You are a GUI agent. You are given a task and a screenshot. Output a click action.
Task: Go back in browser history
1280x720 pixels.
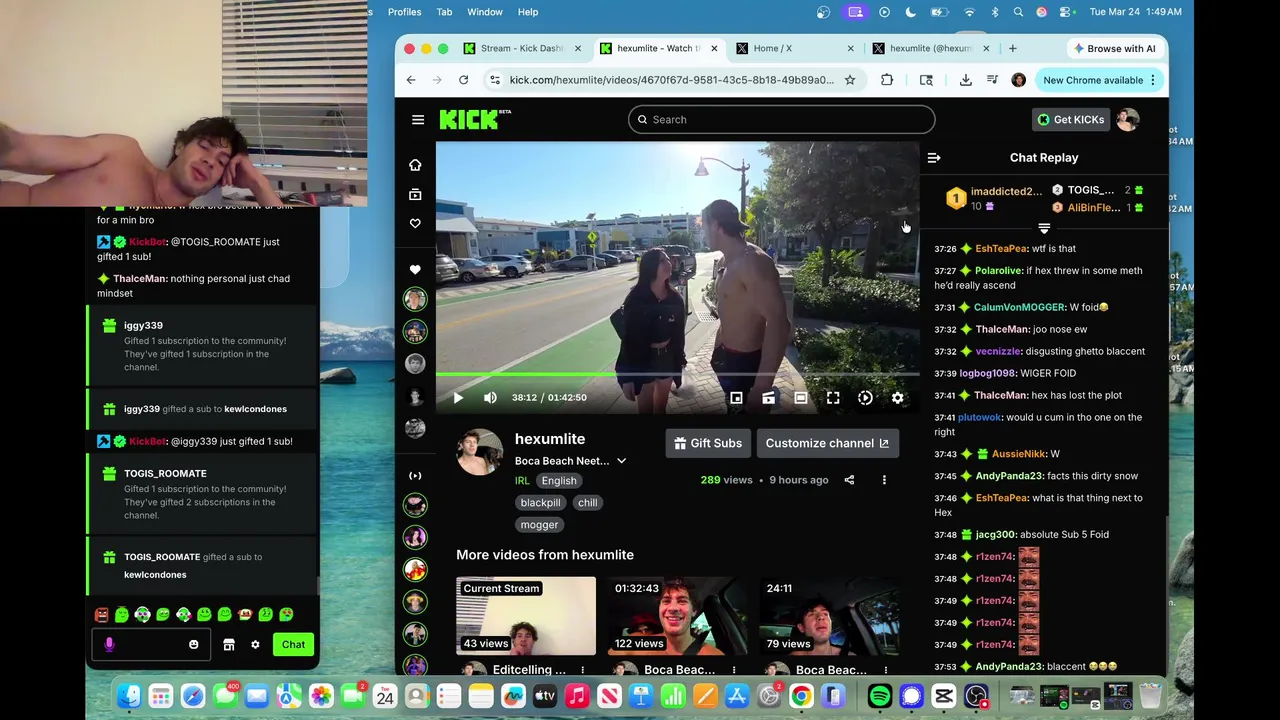click(411, 80)
